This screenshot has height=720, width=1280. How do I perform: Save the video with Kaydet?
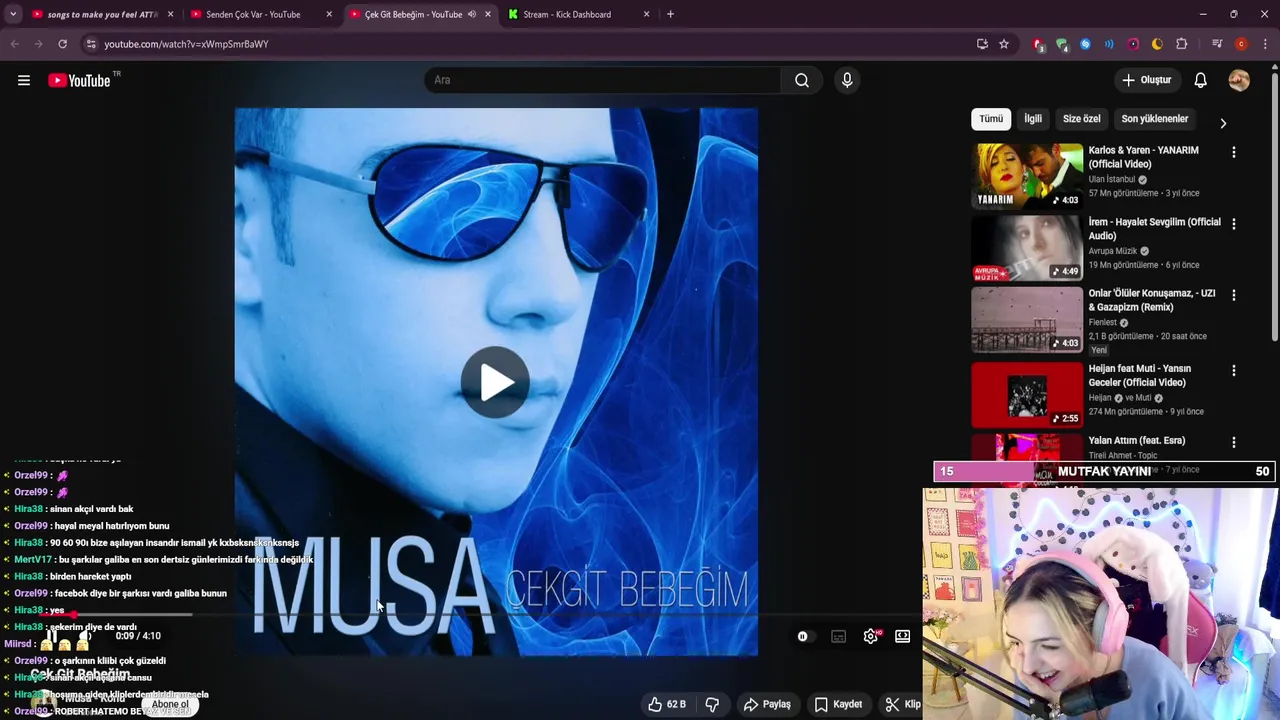click(838, 704)
